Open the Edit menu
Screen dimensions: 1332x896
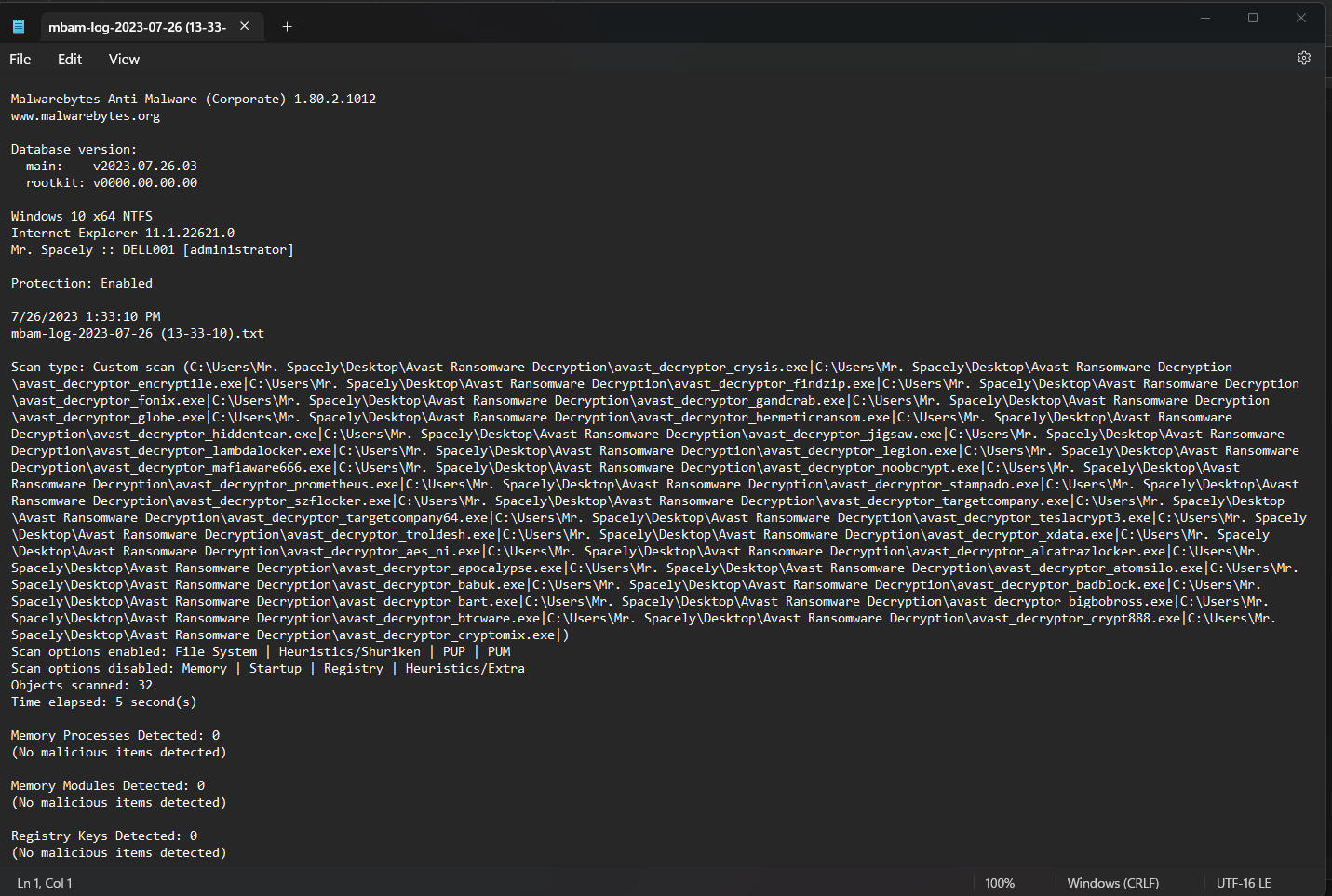[70, 59]
